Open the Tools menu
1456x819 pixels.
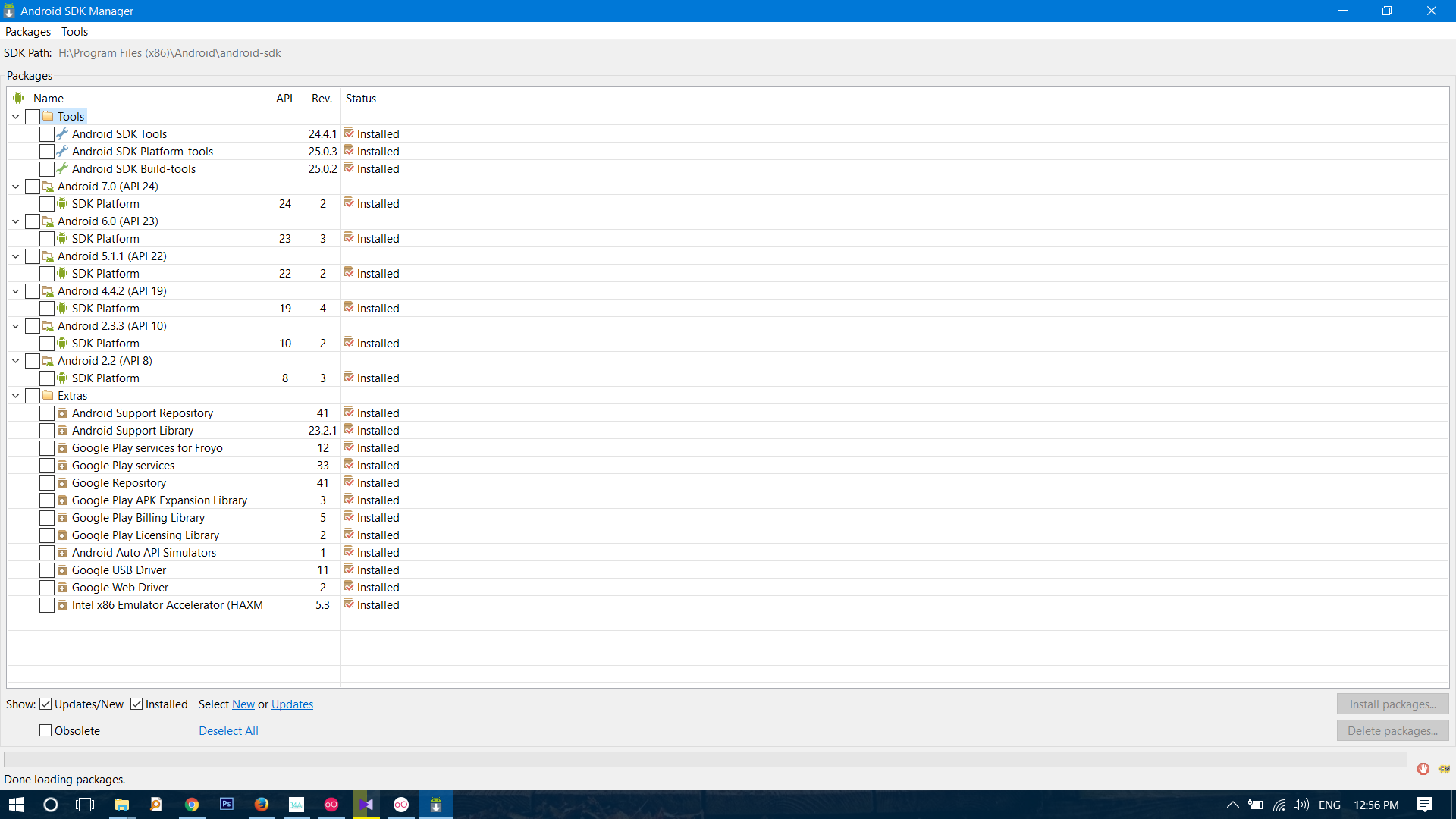pyautogui.click(x=74, y=31)
